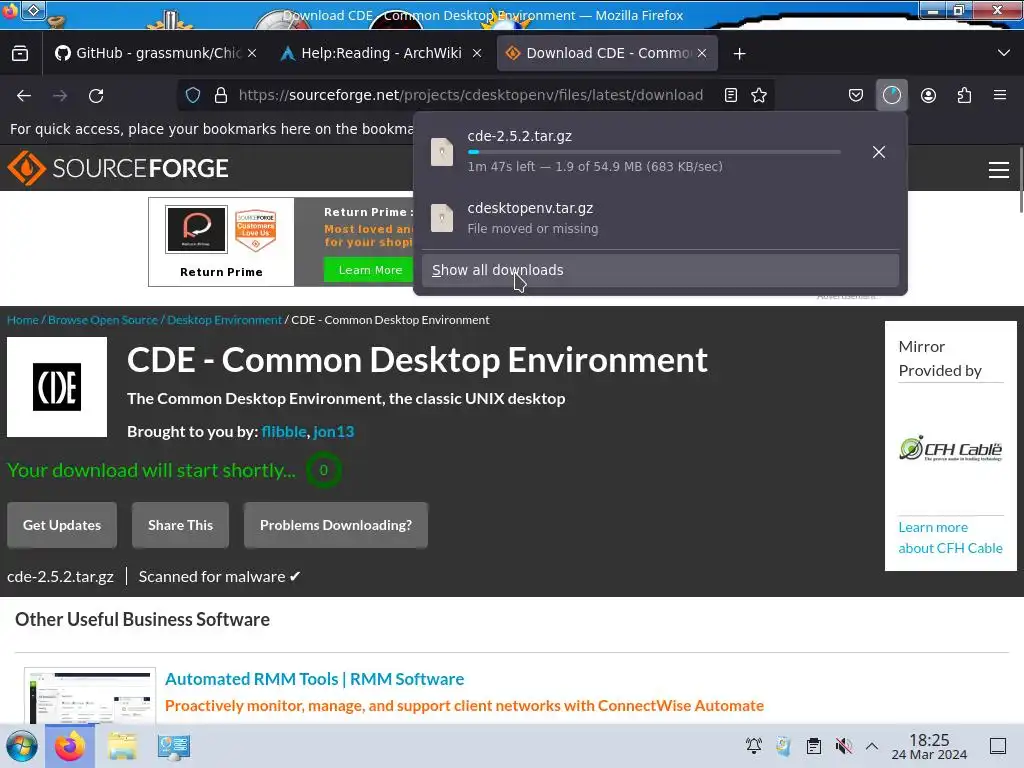Screen dimensions: 1024x768
Task: Close the Download CDE tab
Action: pyautogui.click(x=702, y=53)
